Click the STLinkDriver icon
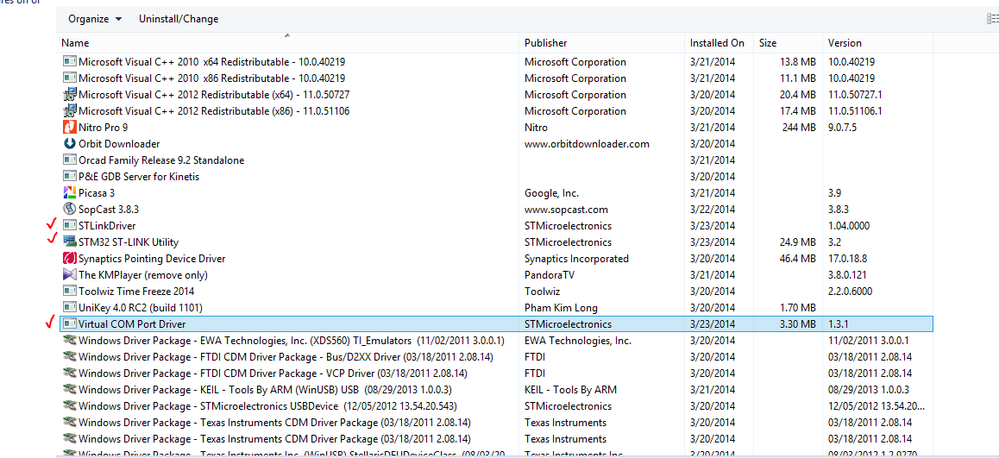999x458 pixels. [x=69, y=225]
